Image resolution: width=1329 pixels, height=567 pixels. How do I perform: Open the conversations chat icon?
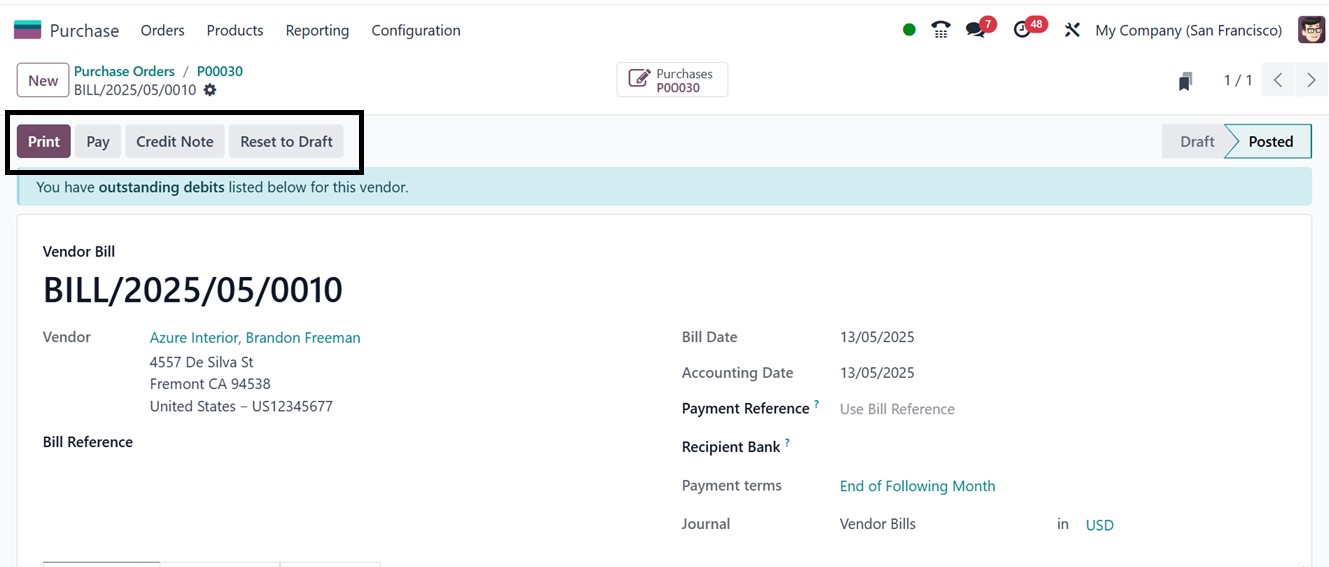(976, 30)
